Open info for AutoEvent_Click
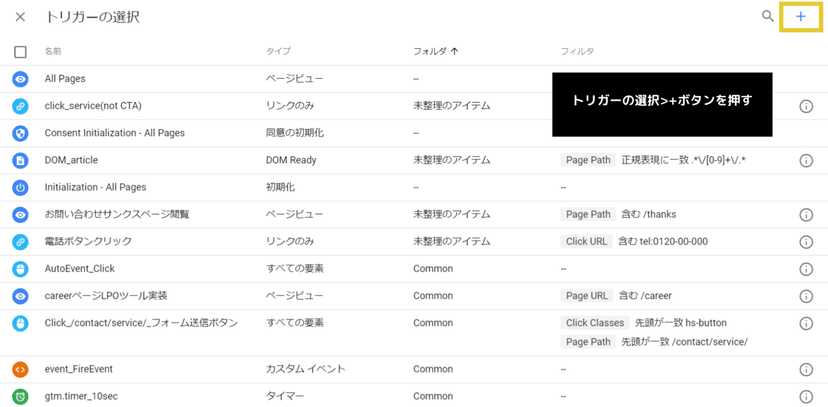This screenshot has width=828, height=407. (x=806, y=269)
